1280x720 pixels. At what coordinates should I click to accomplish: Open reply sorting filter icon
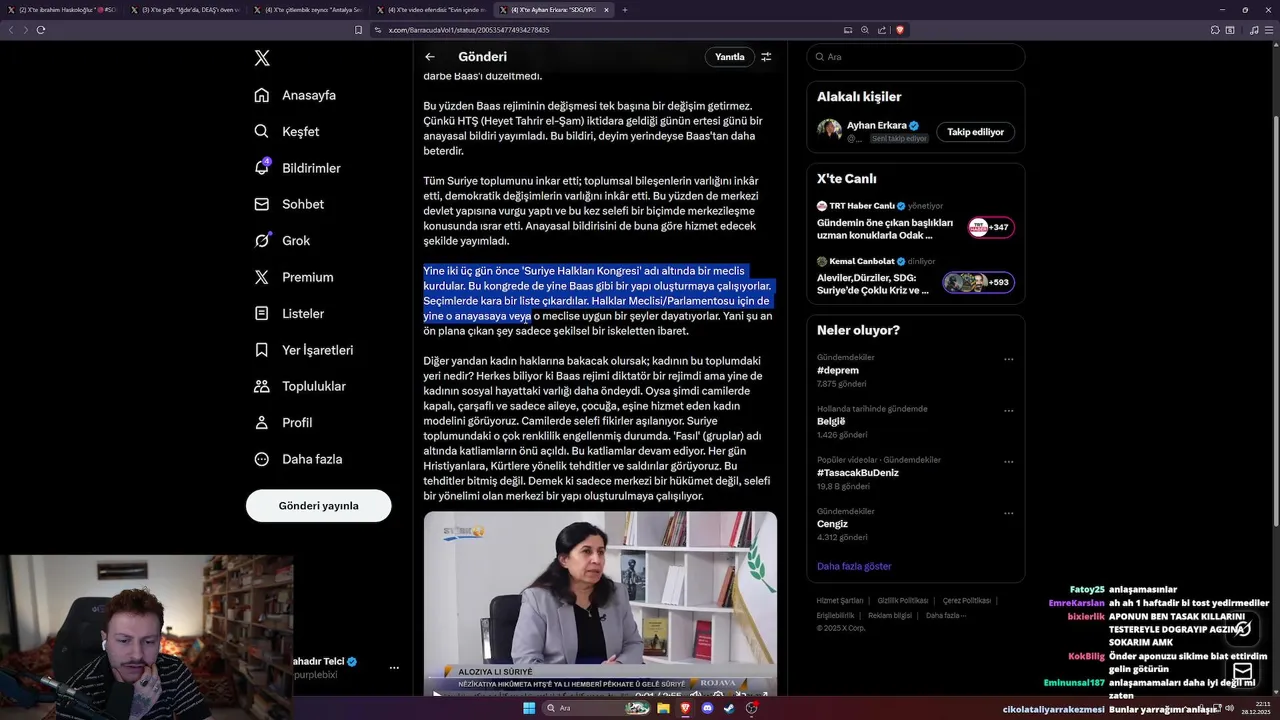[x=766, y=57]
